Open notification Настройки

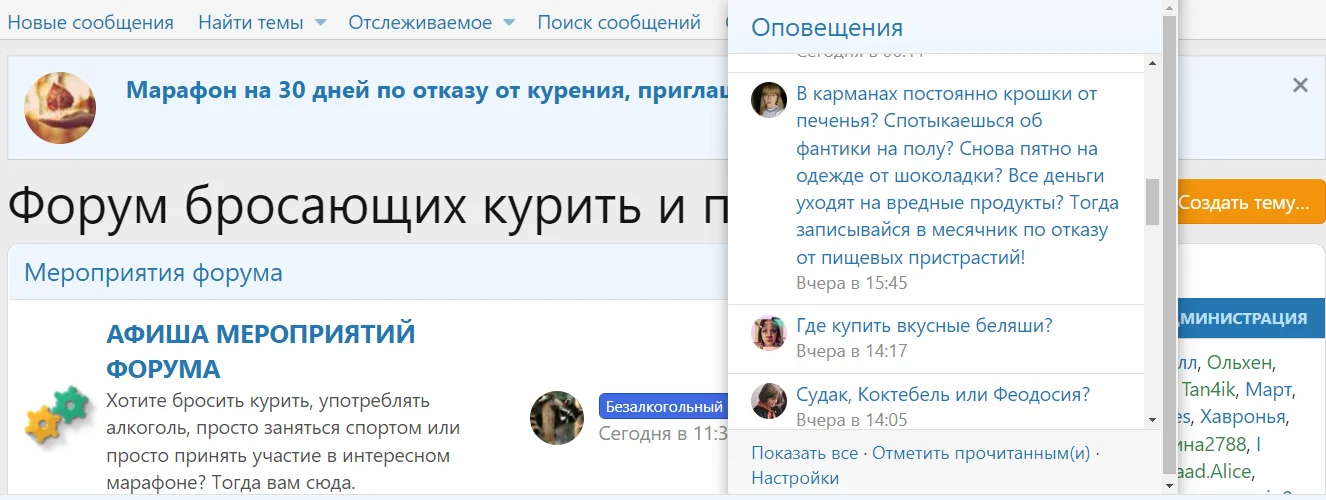(x=795, y=478)
